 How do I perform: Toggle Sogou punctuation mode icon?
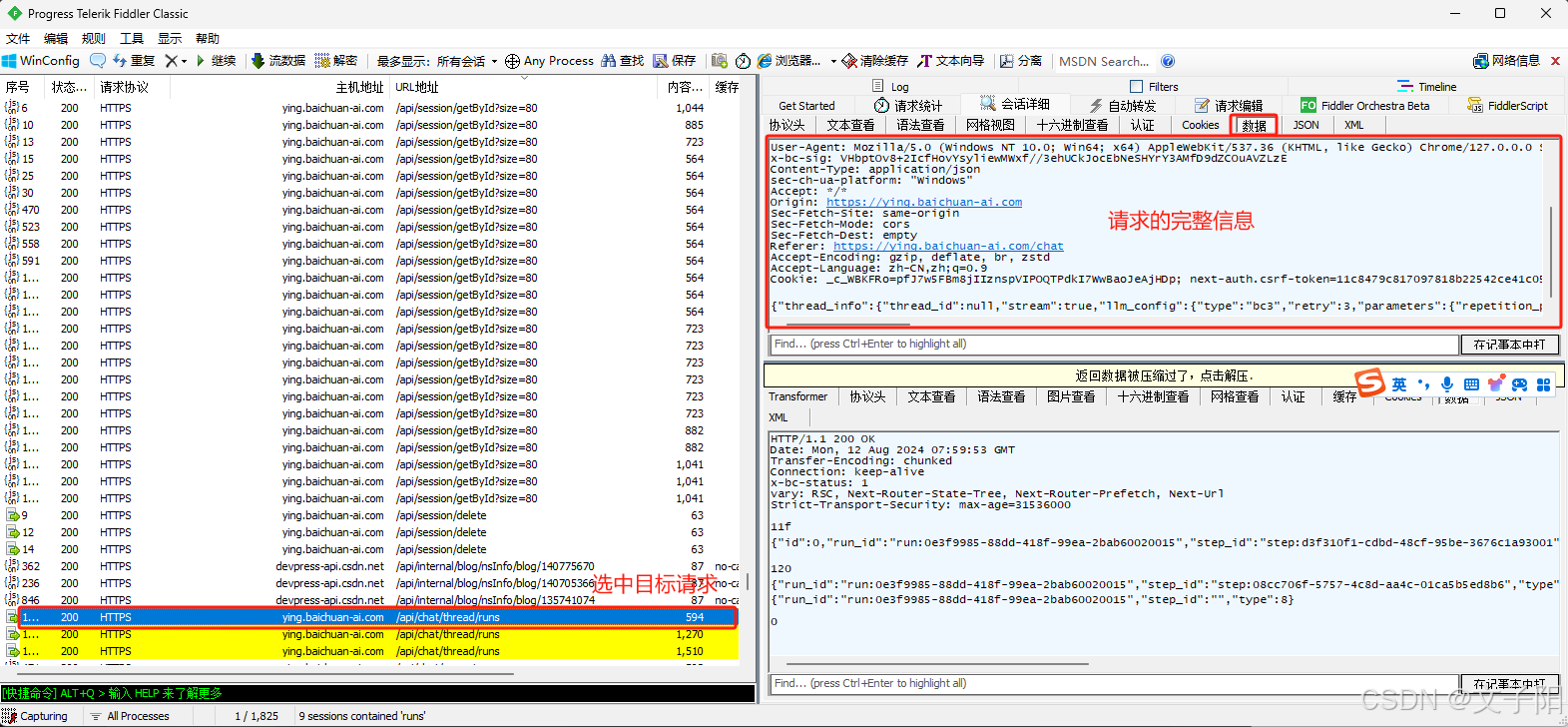[1423, 384]
